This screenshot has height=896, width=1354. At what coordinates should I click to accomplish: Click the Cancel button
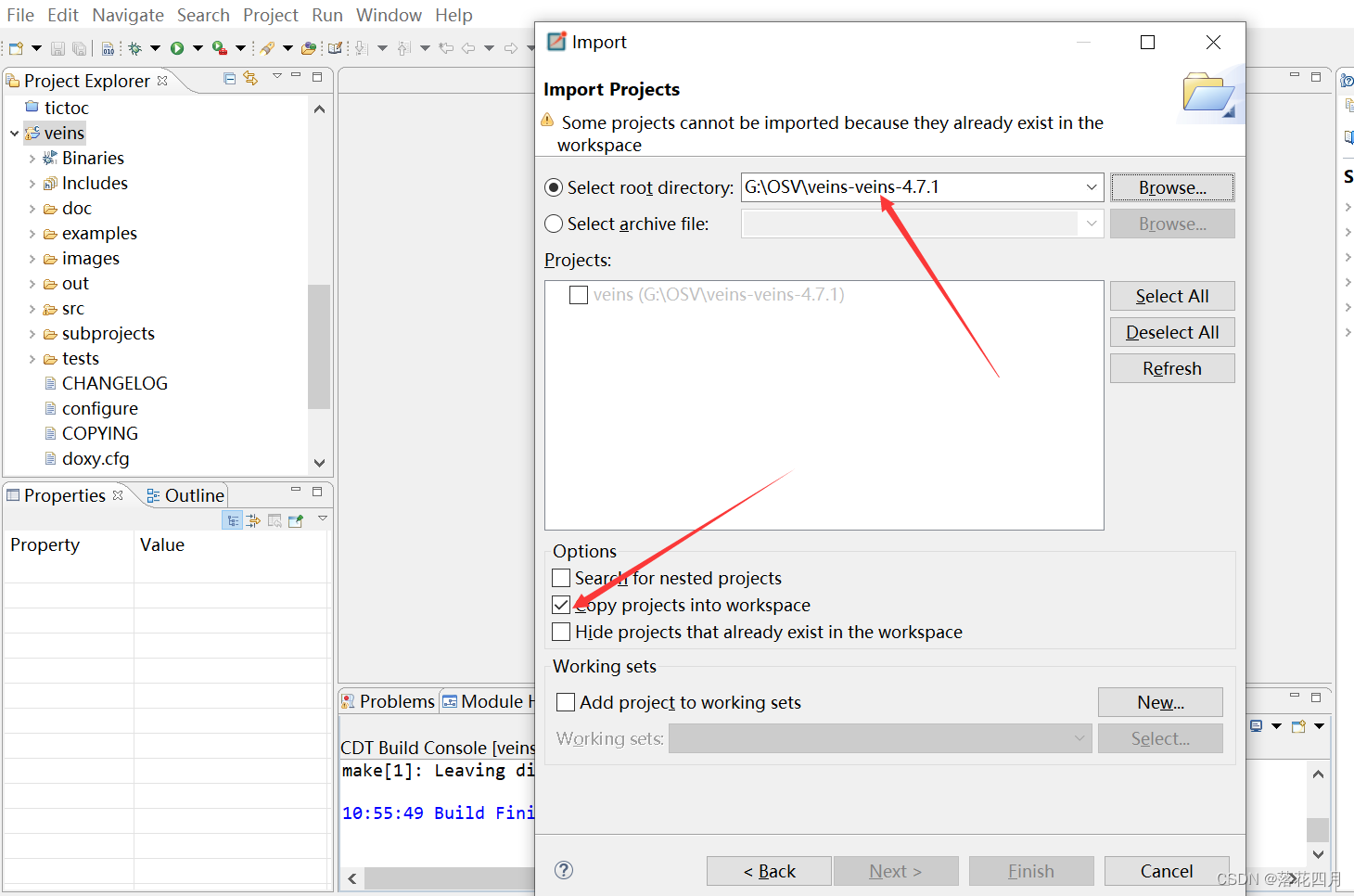pos(1167,871)
